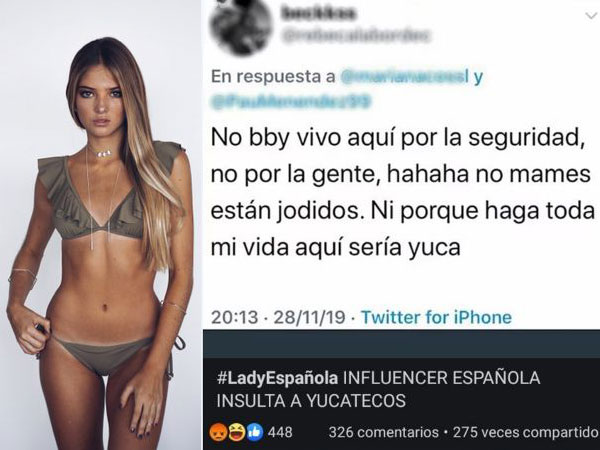Select the tweet text about seguridad
This screenshot has width=600, height=450.
pyautogui.click(x=403, y=193)
